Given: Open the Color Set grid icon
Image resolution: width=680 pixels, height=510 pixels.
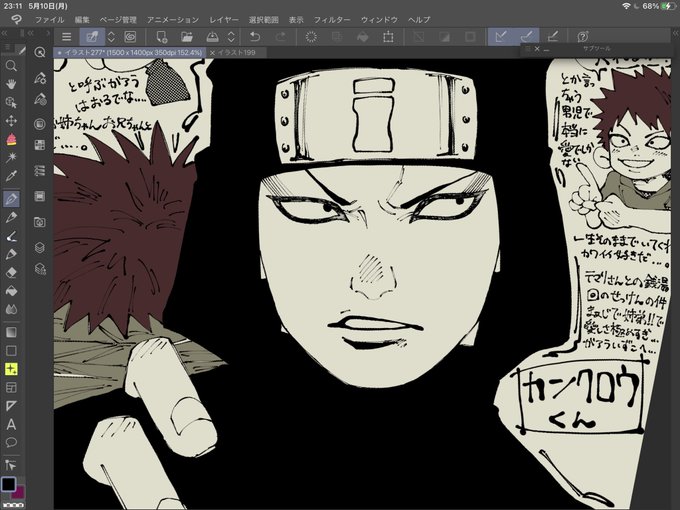Looking at the screenshot, I should click(40, 145).
